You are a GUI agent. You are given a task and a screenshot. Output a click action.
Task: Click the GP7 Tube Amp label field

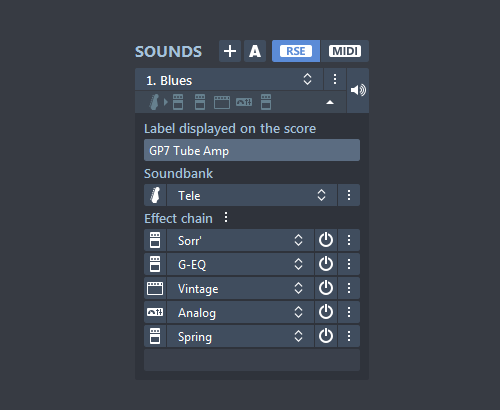(252, 150)
